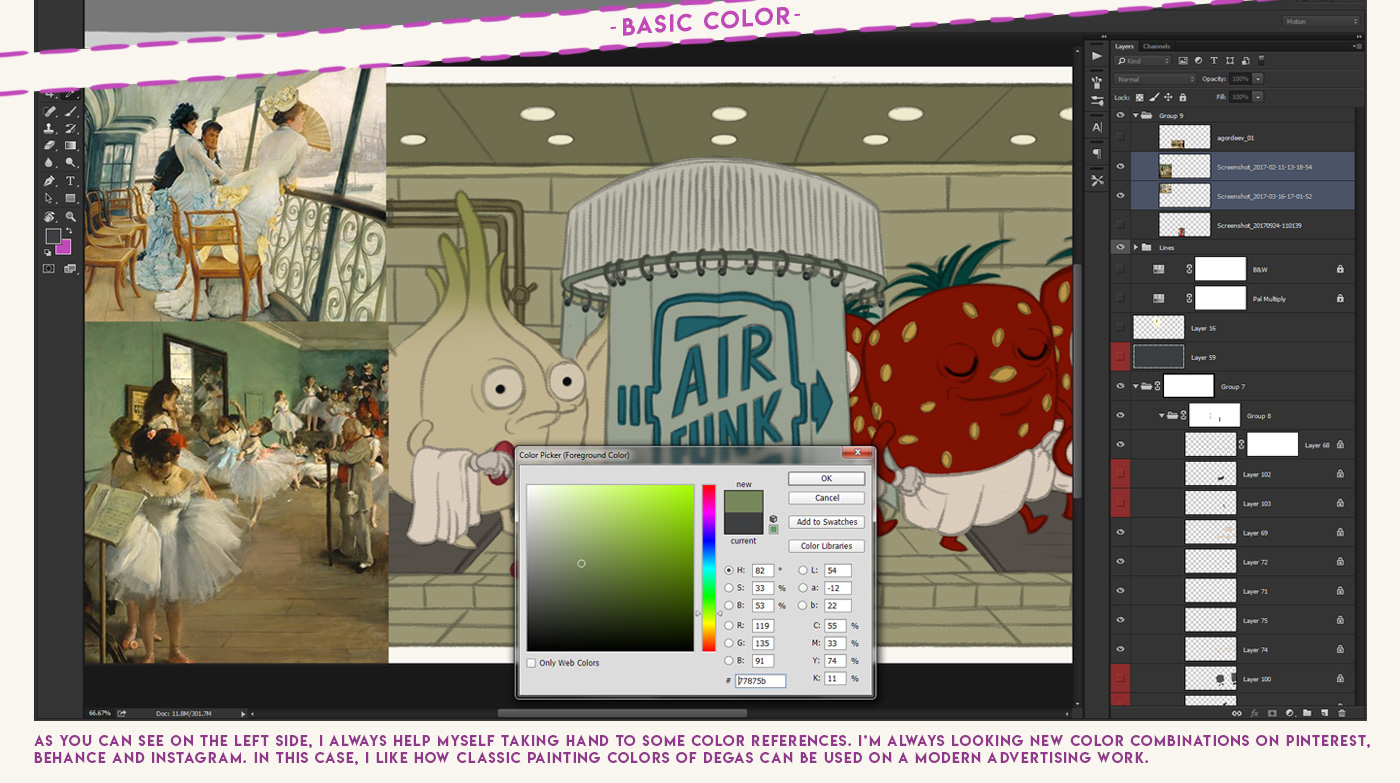Confirm color with OK button

click(826, 478)
